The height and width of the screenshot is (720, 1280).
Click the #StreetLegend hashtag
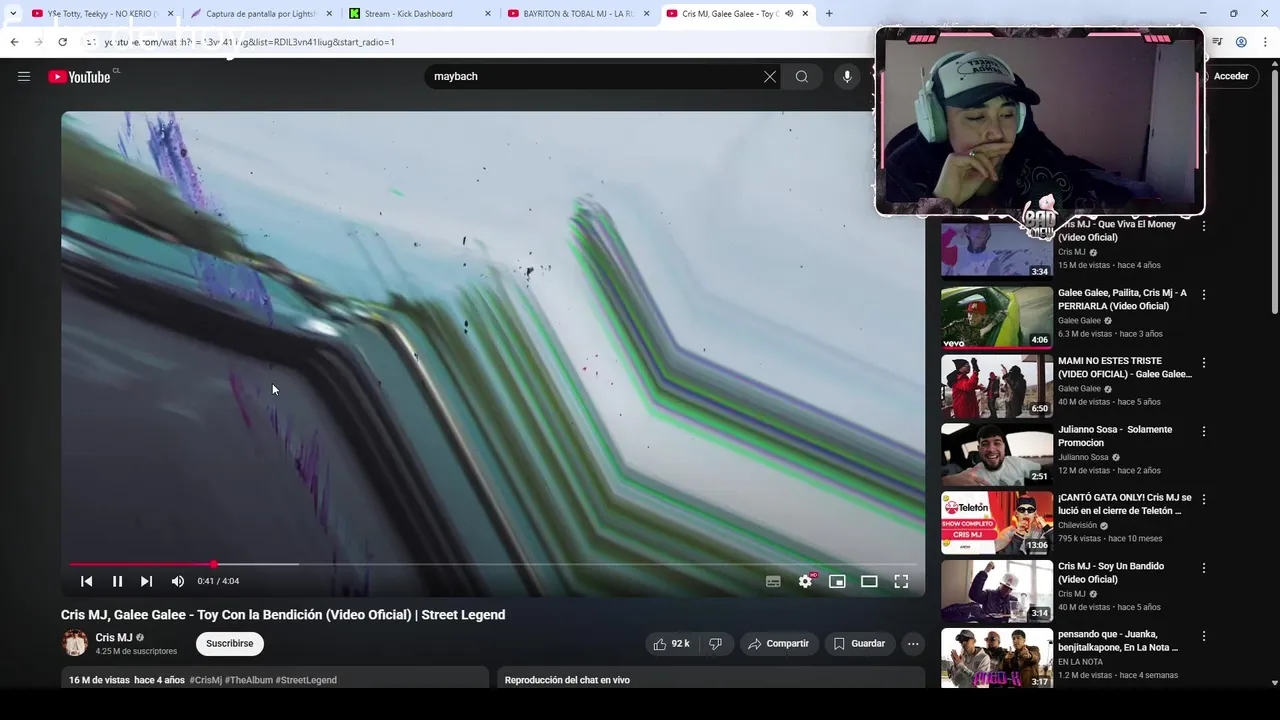coord(306,680)
